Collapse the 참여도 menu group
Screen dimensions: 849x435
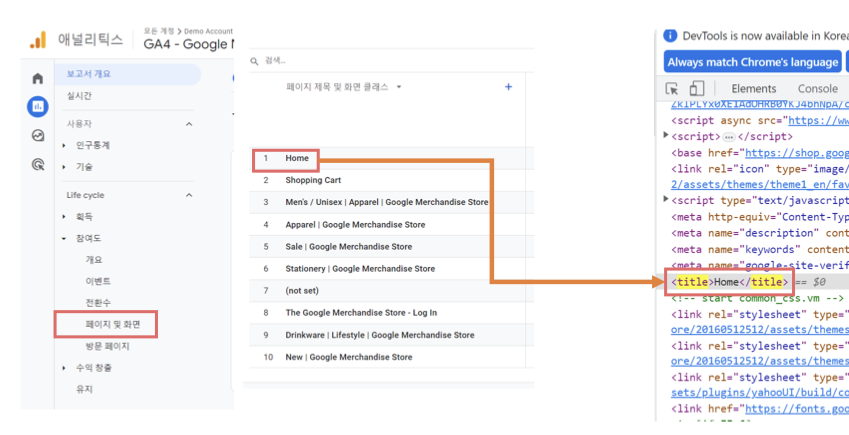tap(64, 238)
